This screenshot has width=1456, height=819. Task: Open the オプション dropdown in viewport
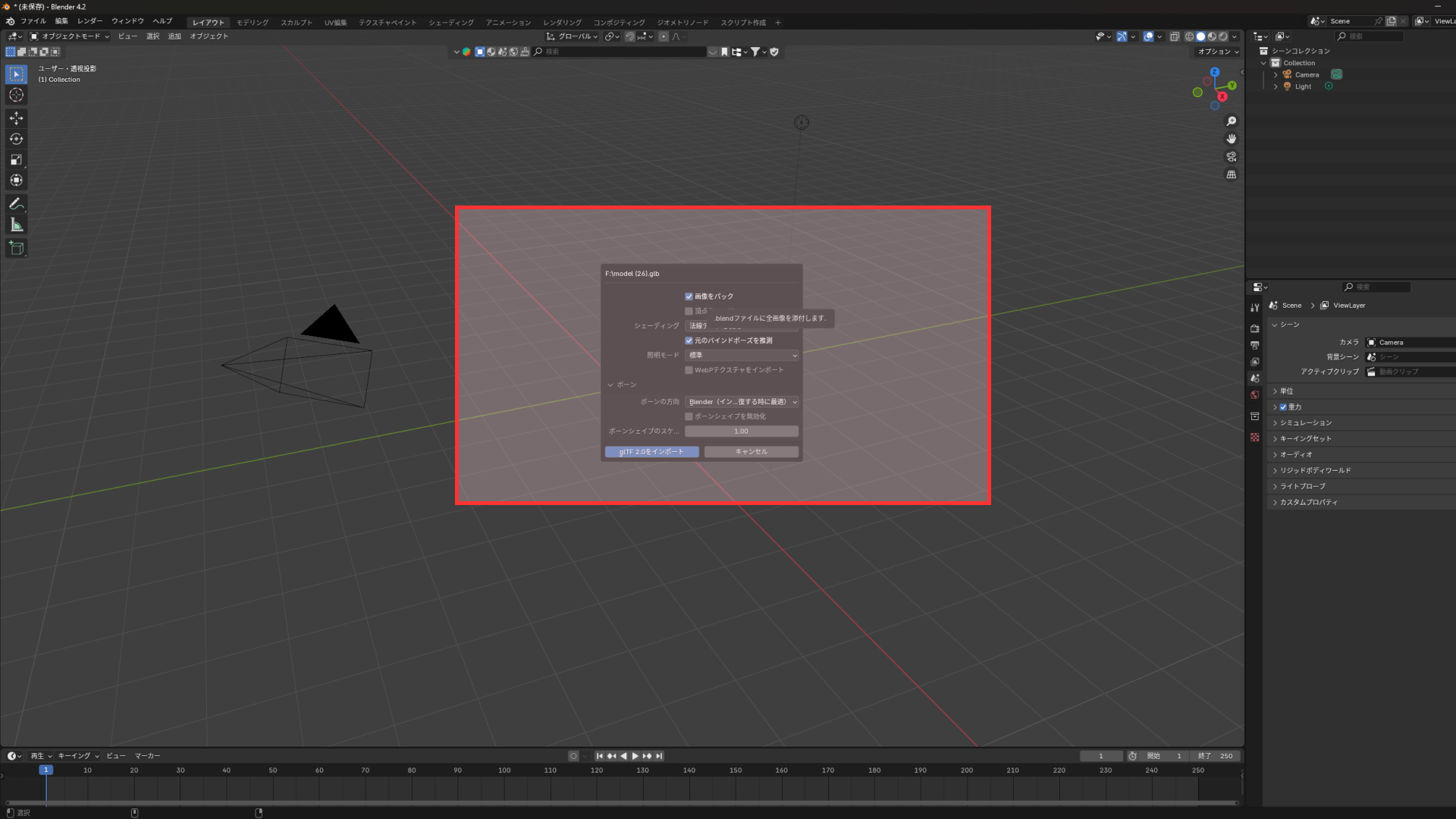click(1218, 52)
